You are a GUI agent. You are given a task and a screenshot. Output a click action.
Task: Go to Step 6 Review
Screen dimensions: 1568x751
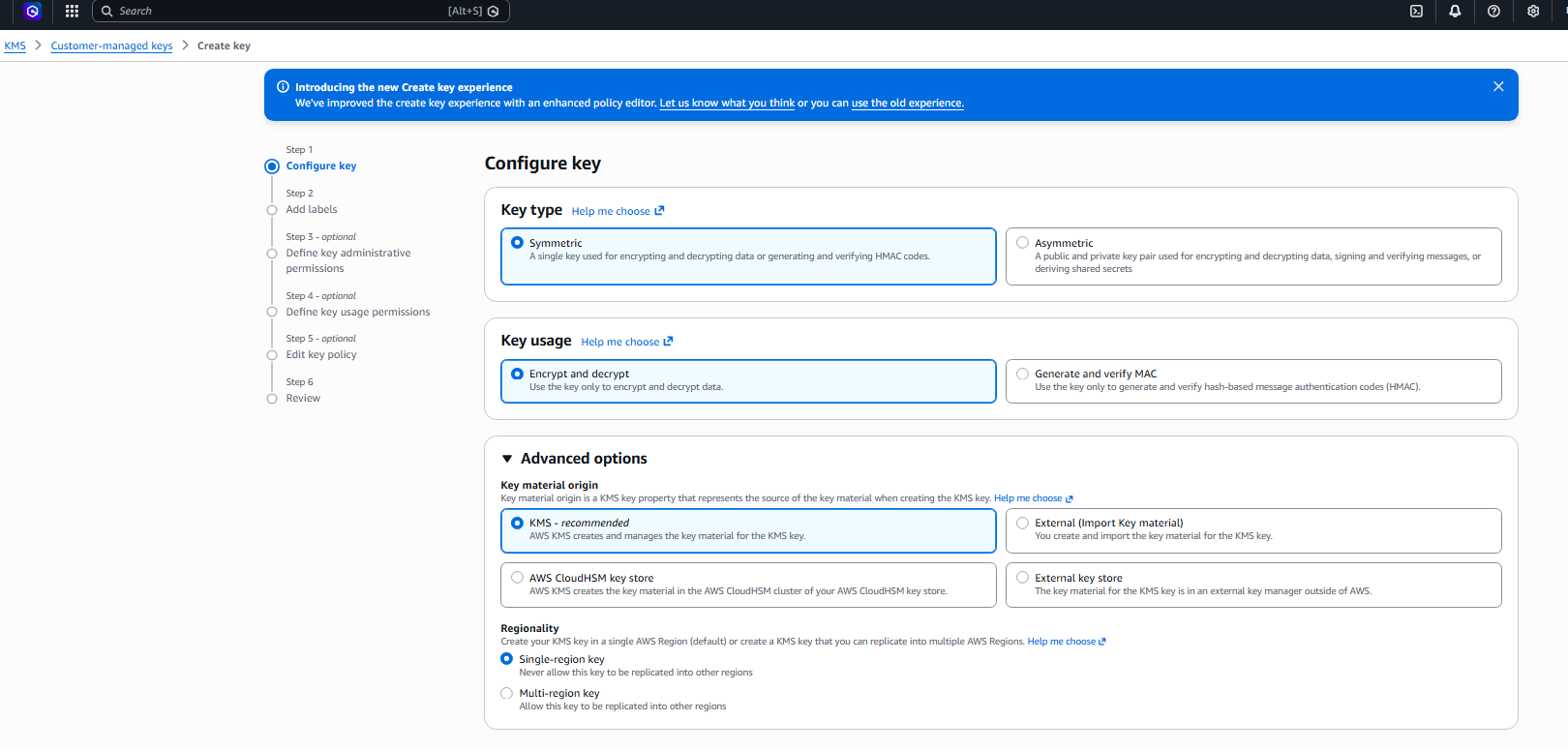[x=303, y=398]
